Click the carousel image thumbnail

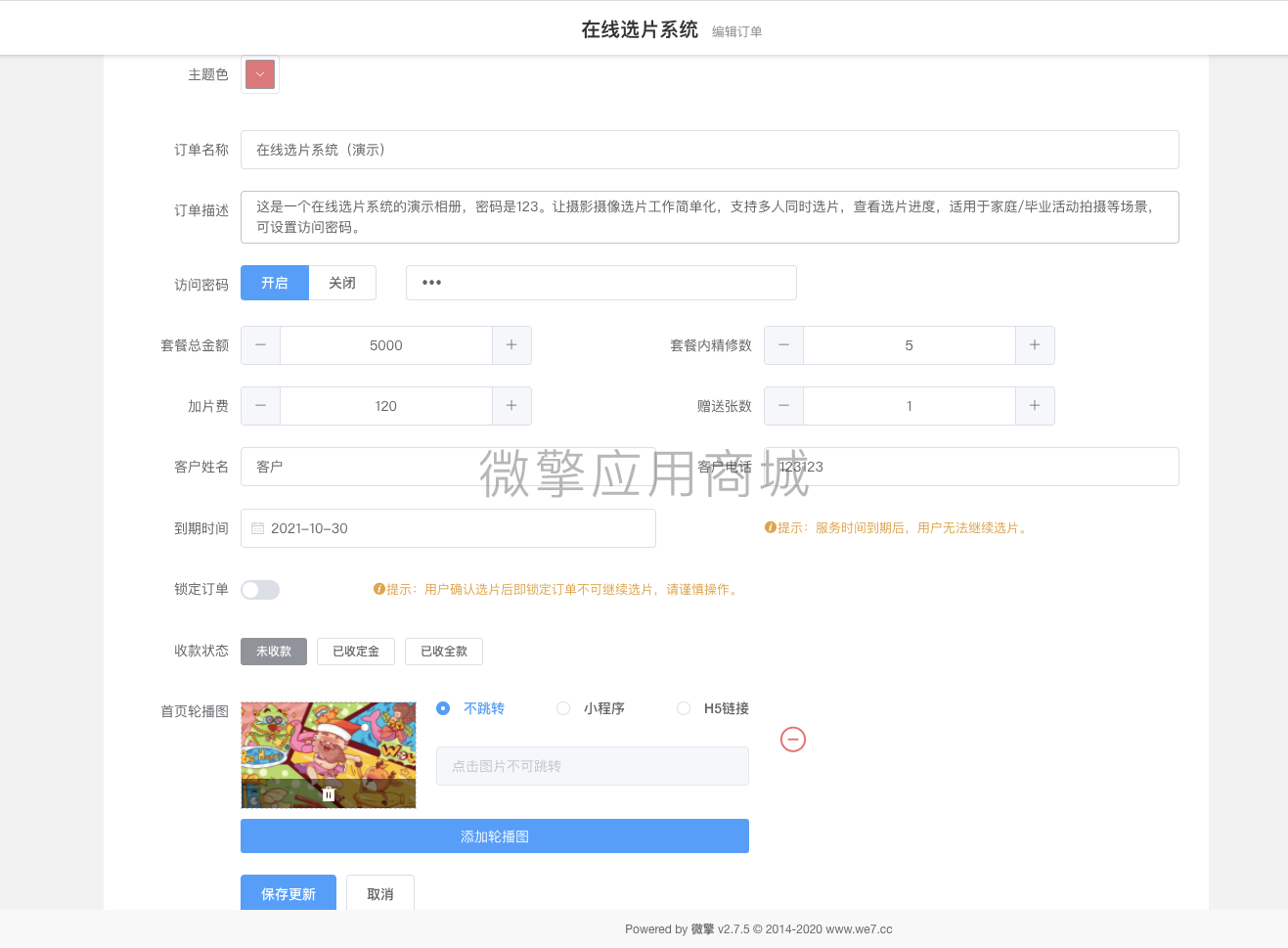pyautogui.click(x=329, y=754)
